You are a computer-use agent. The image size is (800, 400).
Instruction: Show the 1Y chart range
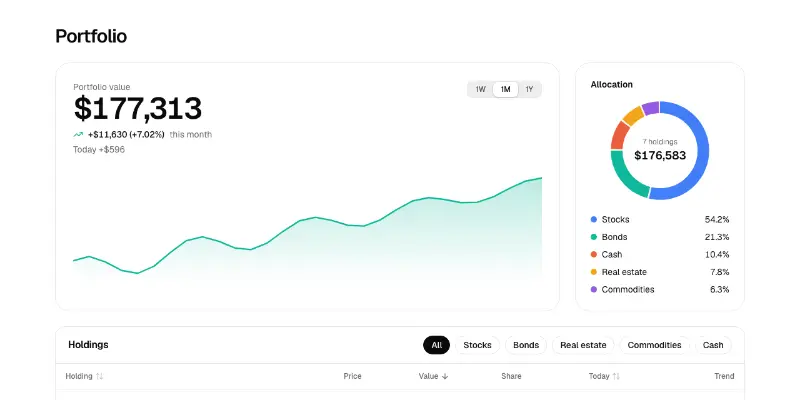529,89
